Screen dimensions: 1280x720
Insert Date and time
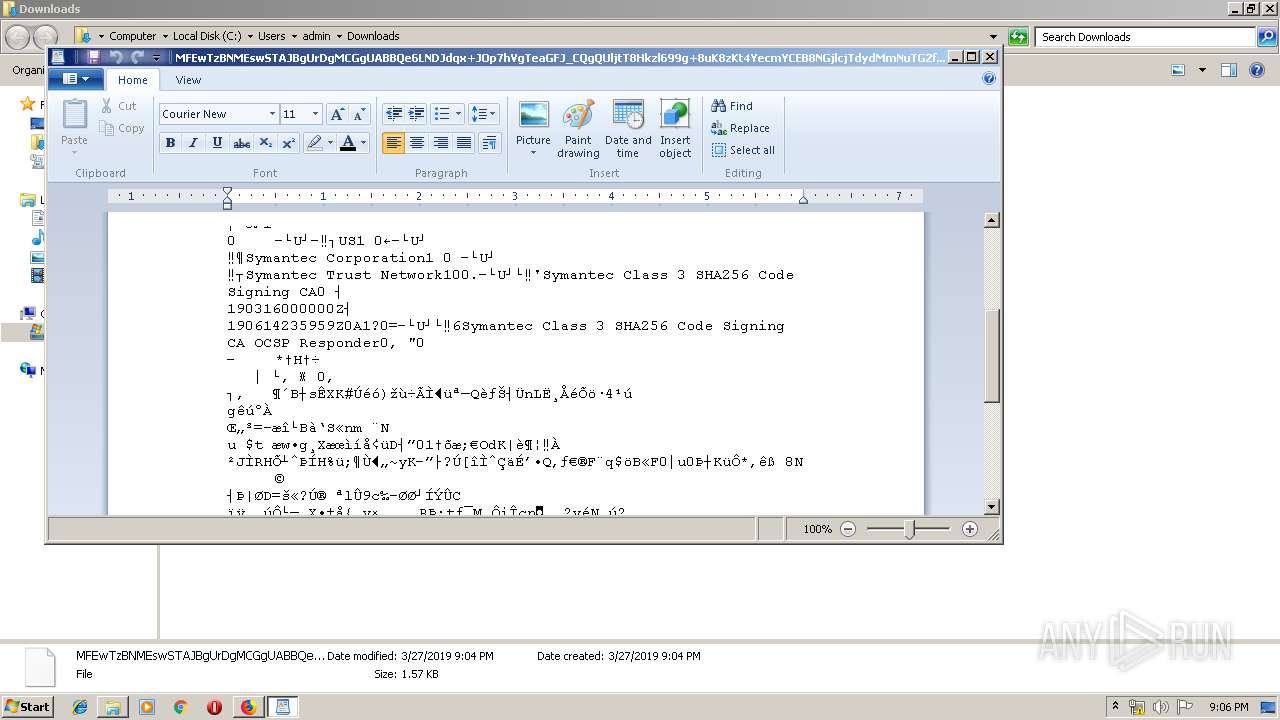628,129
